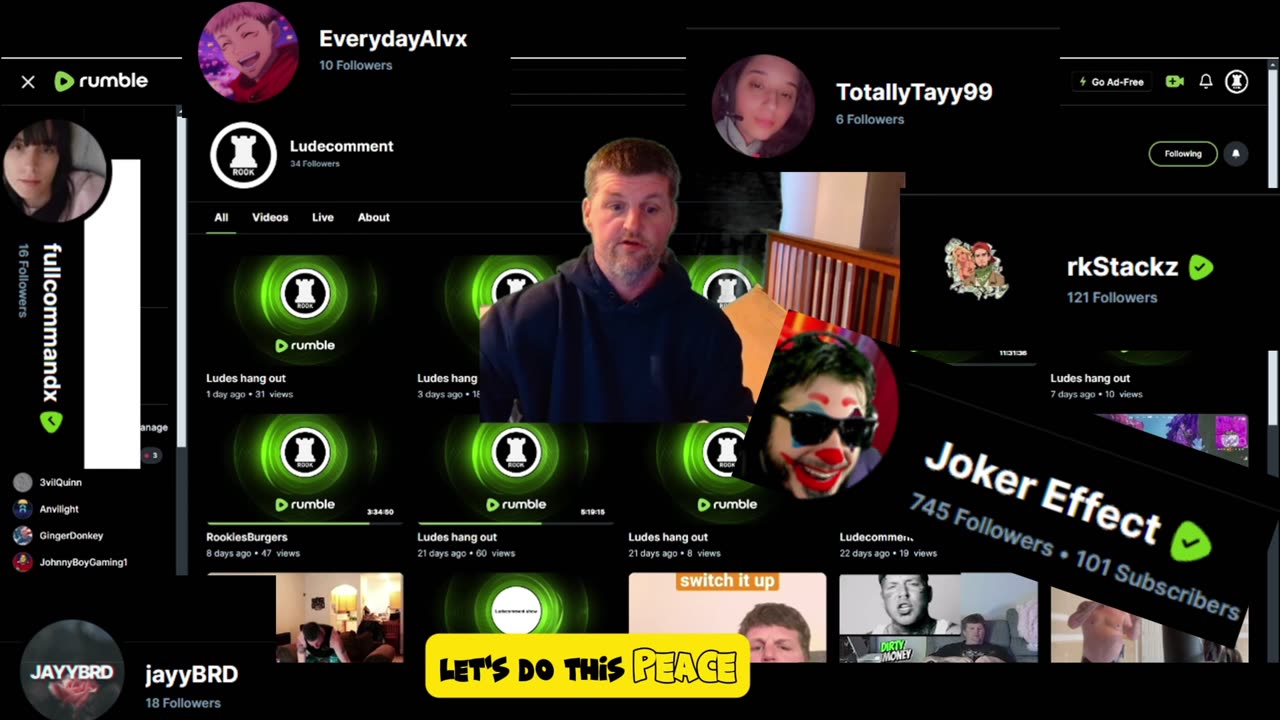The height and width of the screenshot is (720, 1280).
Task: Open JohnnyBoyGaming1 in sidebar list
Action: coord(83,562)
